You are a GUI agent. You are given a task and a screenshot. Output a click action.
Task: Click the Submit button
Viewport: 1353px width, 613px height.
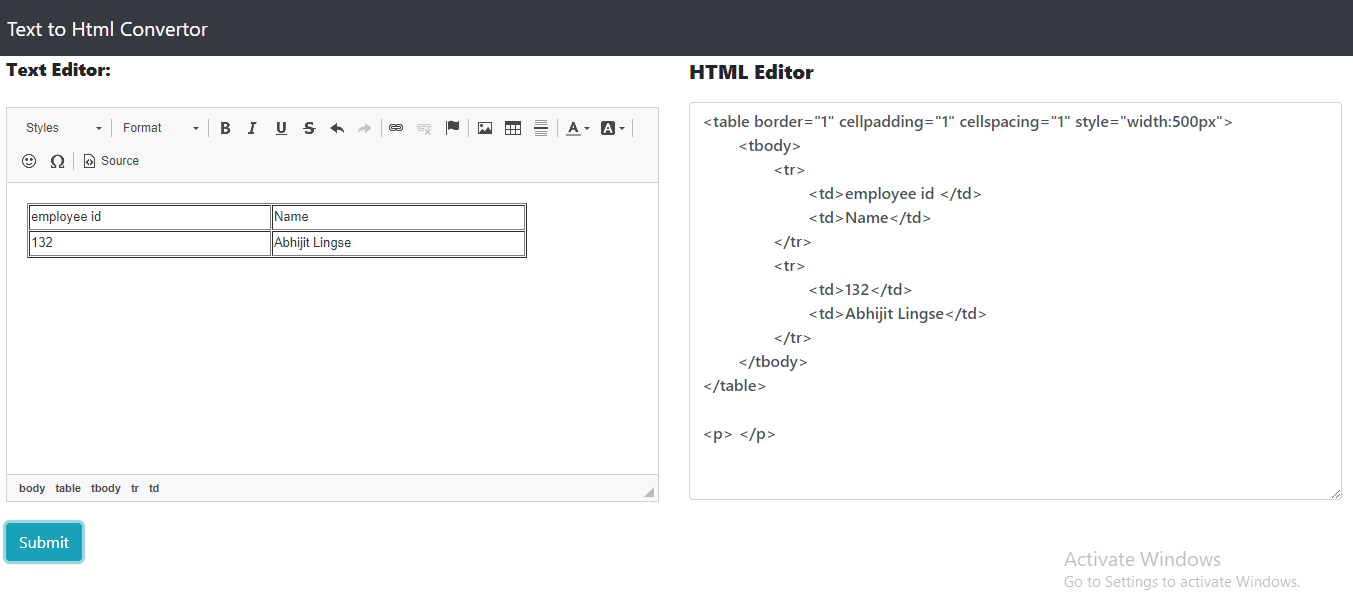click(x=44, y=542)
